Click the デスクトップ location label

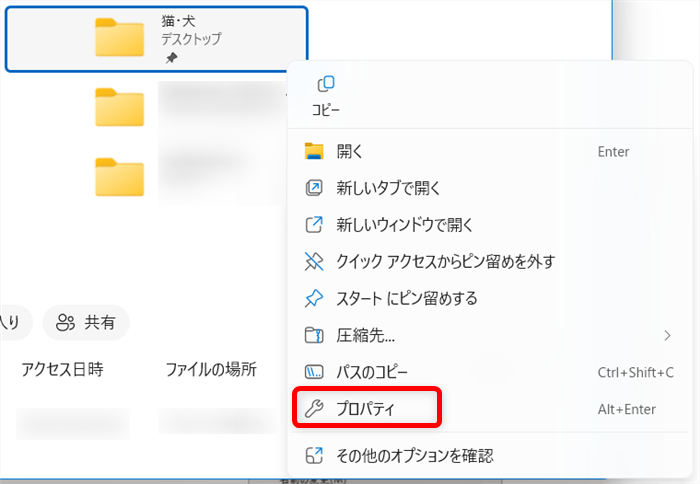pos(191,39)
